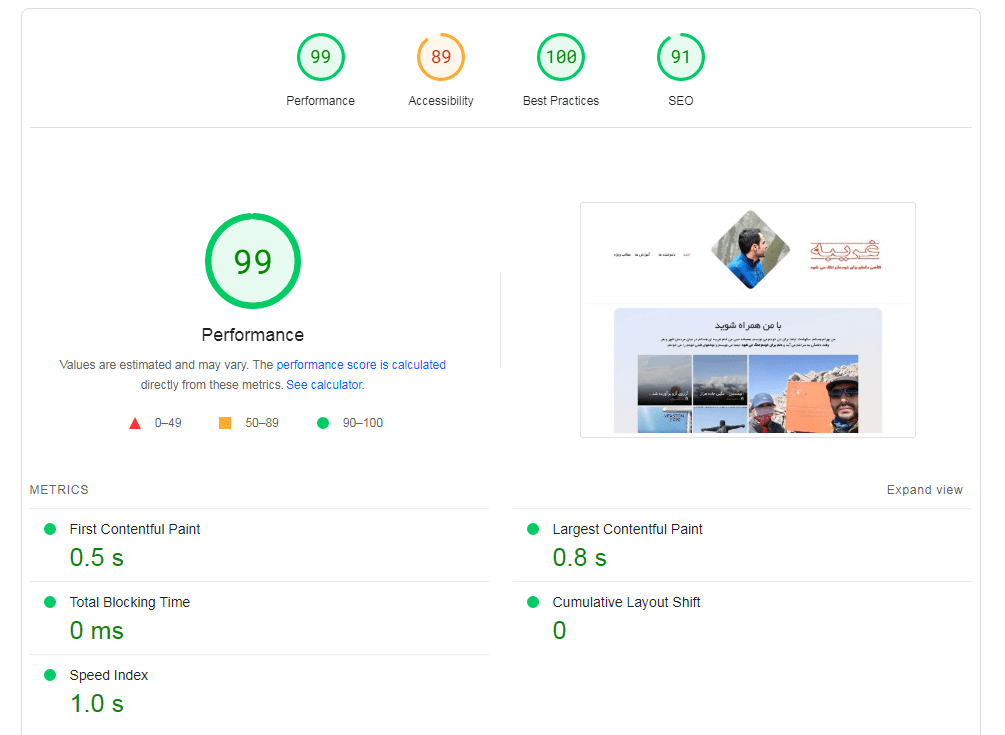Screen dimensions: 1005x735
Task: Open the performance score is calculated link
Action: (361, 364)
